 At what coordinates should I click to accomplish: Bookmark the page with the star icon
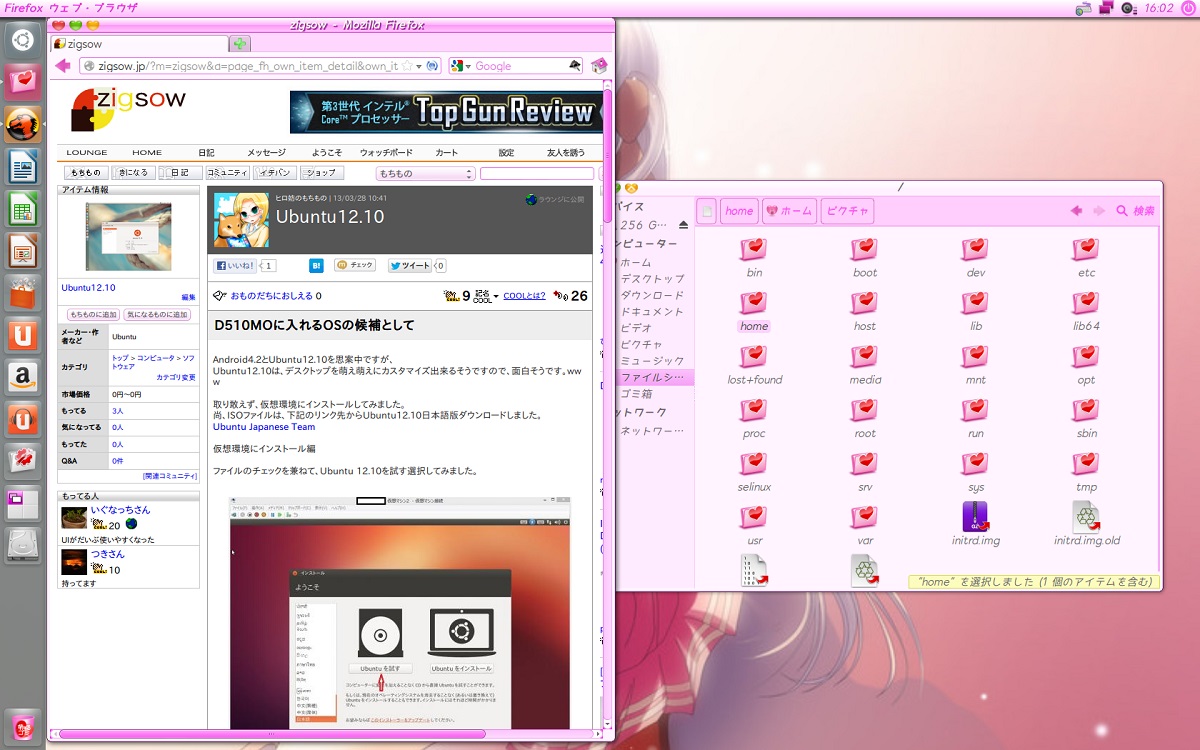[x=407, y=66]
